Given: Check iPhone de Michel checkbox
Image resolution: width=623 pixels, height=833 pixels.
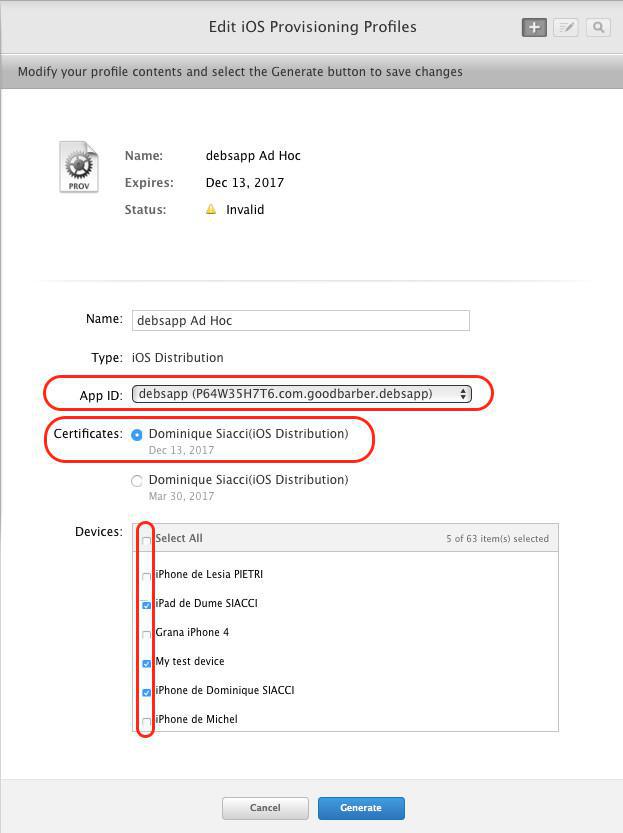Looking at the screenshot, I should pos(146,721).
